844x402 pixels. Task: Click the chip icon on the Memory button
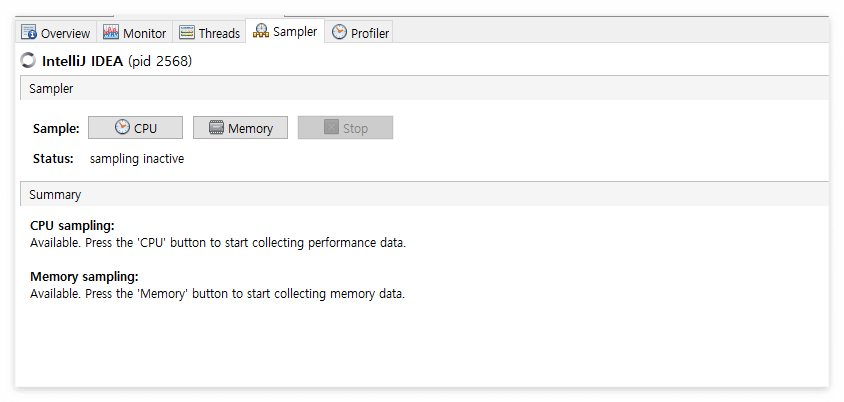pos(216,128)
